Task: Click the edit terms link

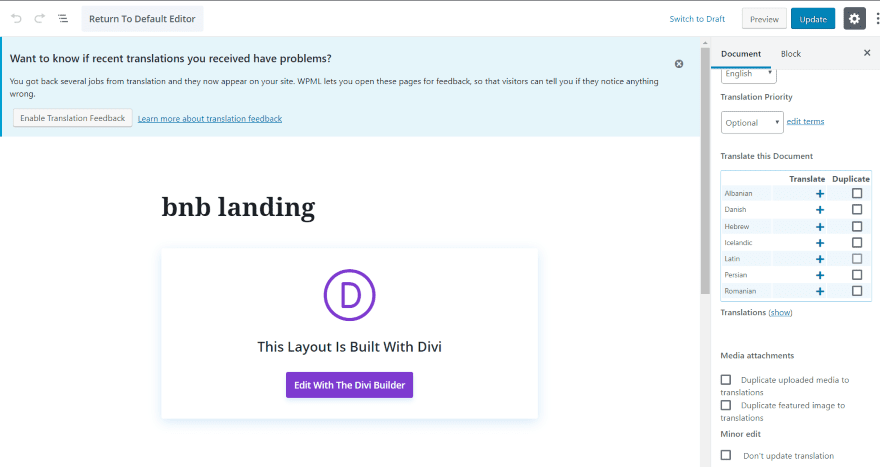Action: click(x=805, y=121)
